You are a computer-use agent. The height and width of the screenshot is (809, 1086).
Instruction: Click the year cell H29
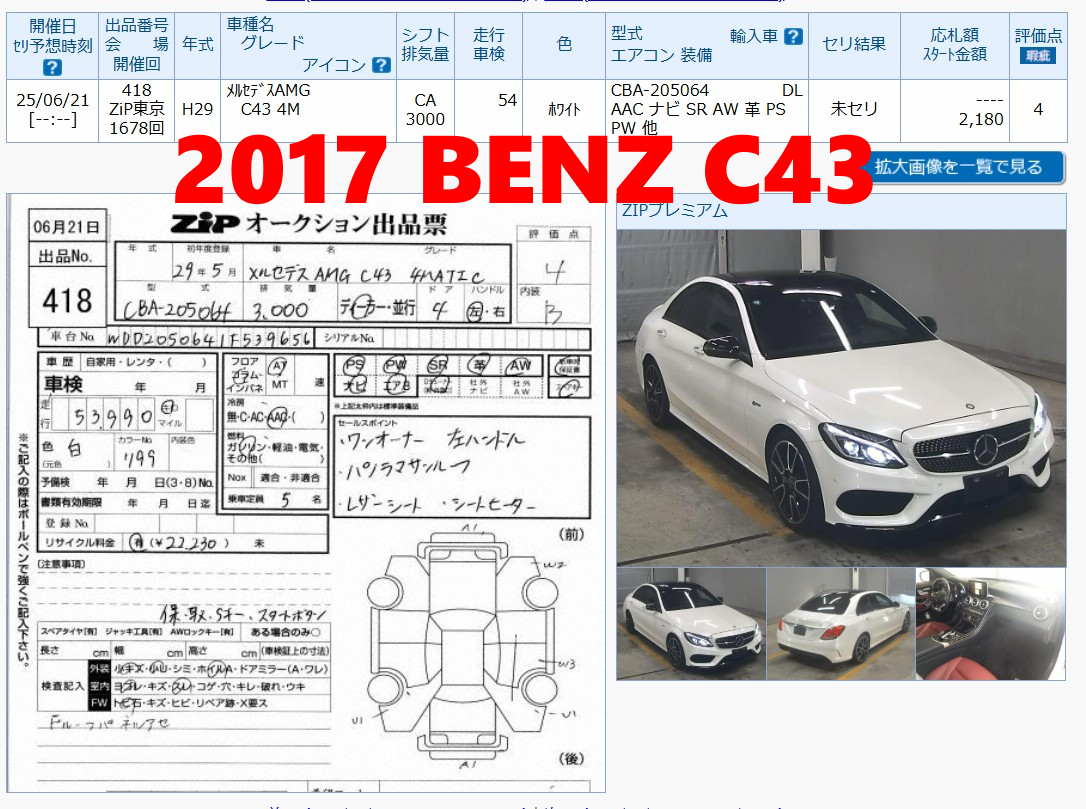(x=197, y=109)
